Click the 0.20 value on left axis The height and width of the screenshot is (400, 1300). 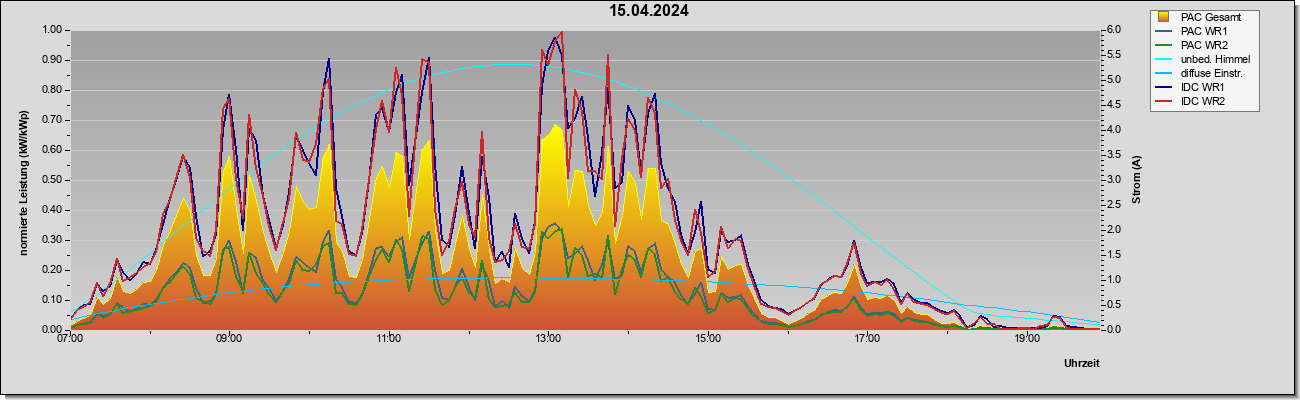pos(53,270)
